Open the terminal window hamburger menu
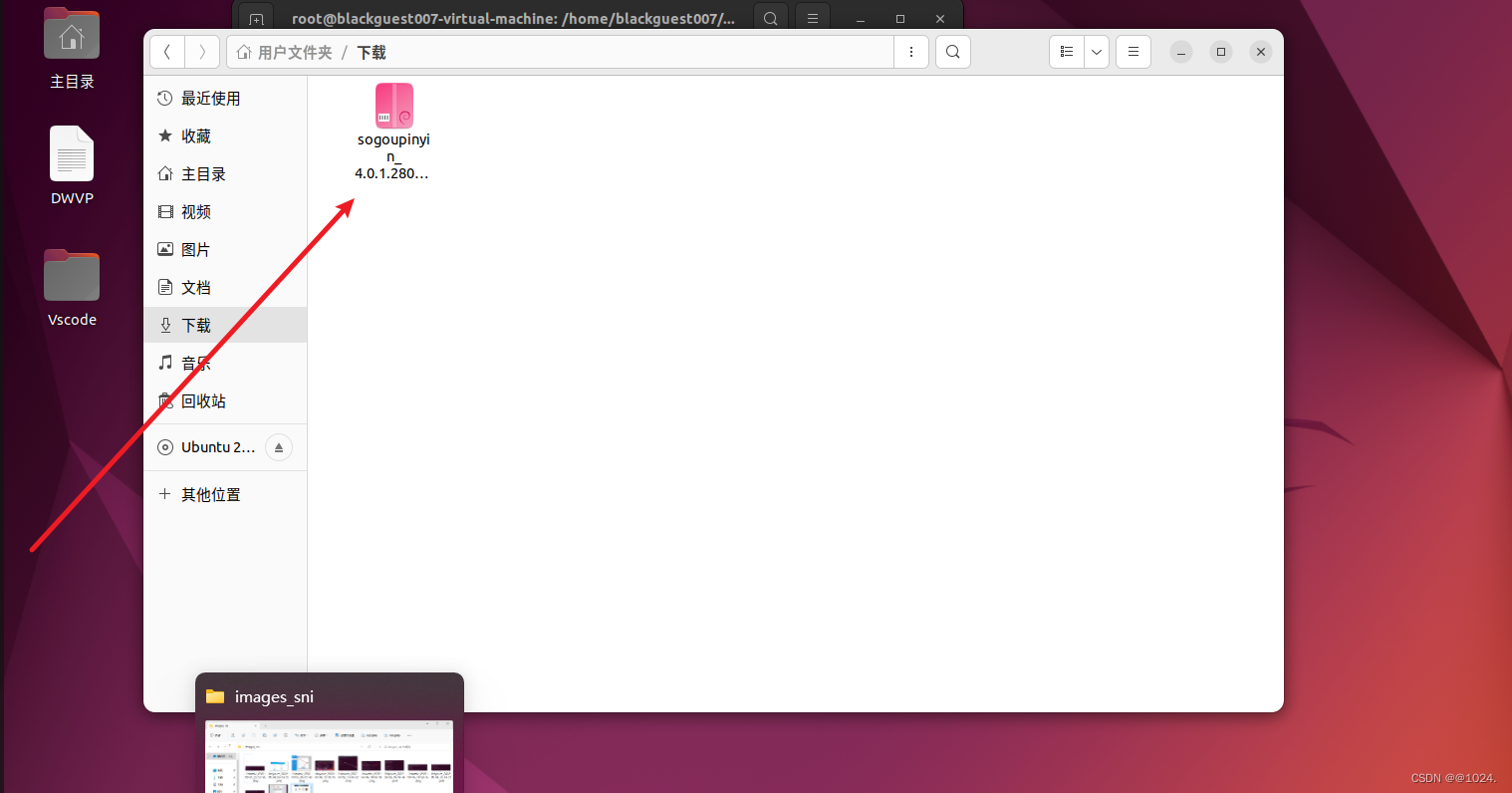Screen dimensions: 1512x793 pyautogui.click(x=813, y=19)
